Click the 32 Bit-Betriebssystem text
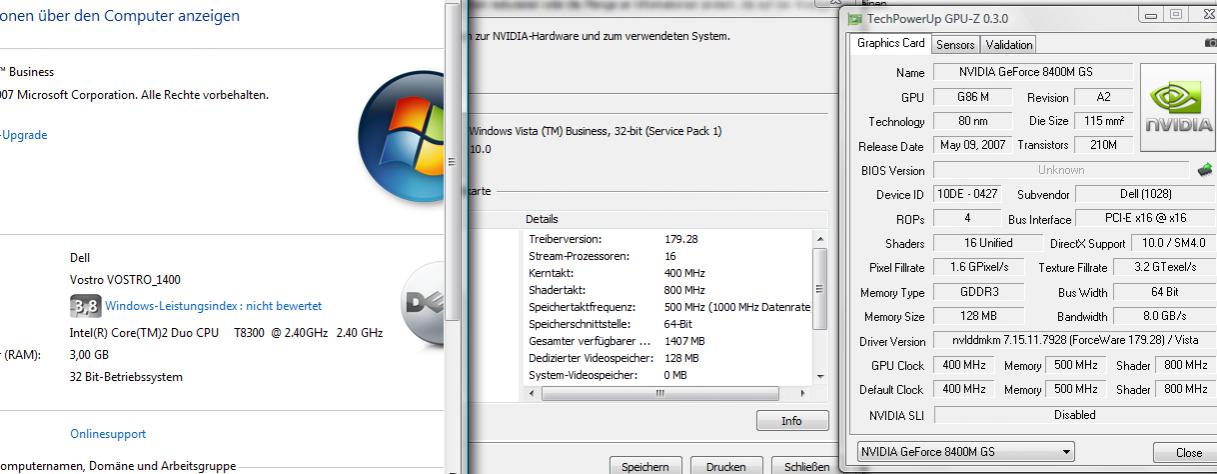The image size is (1217, 474). tap(126, 377)
